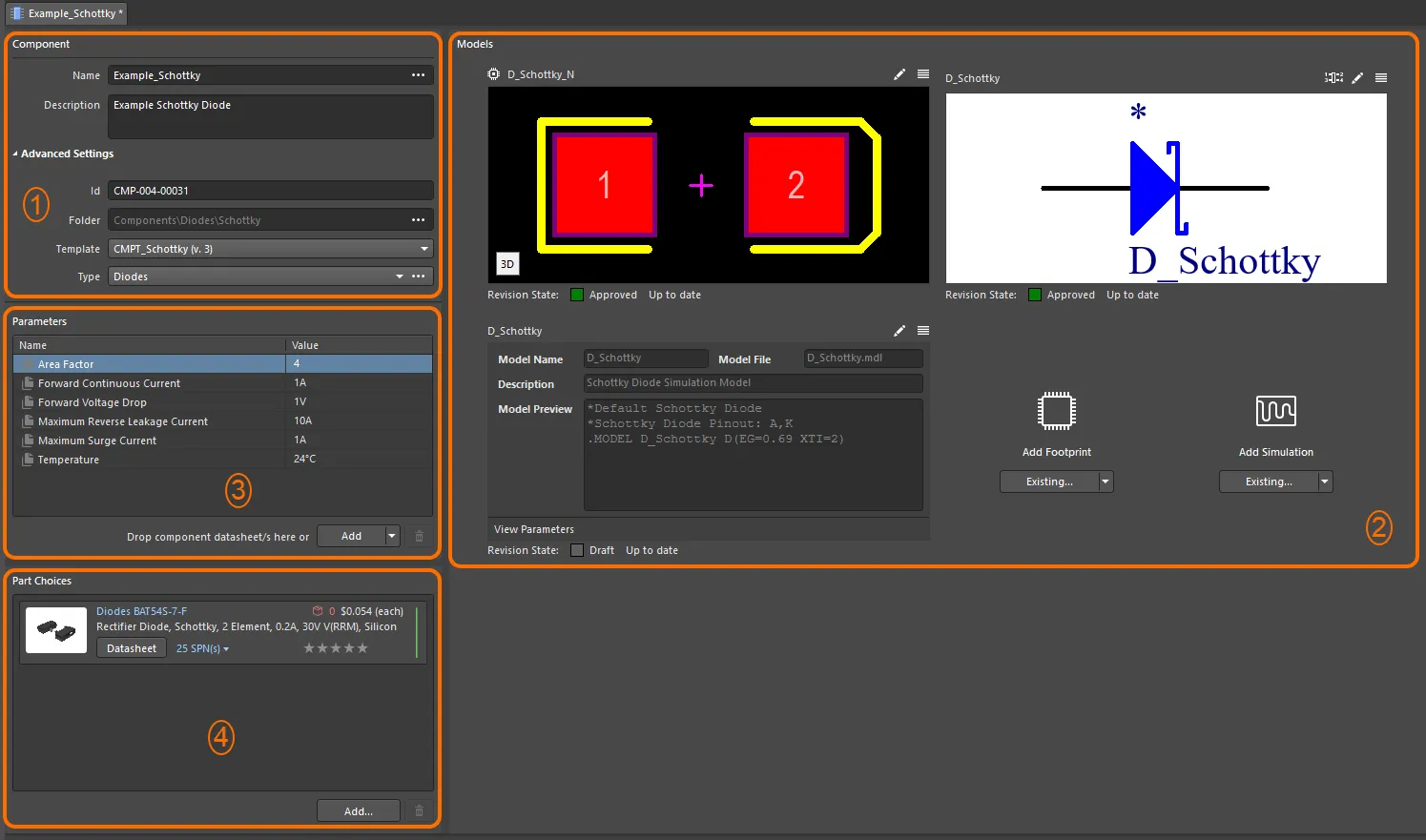Click the 10A value cell
Image resolution: width=1426 pixels, height=840 pixels.
tap(359, 421)
